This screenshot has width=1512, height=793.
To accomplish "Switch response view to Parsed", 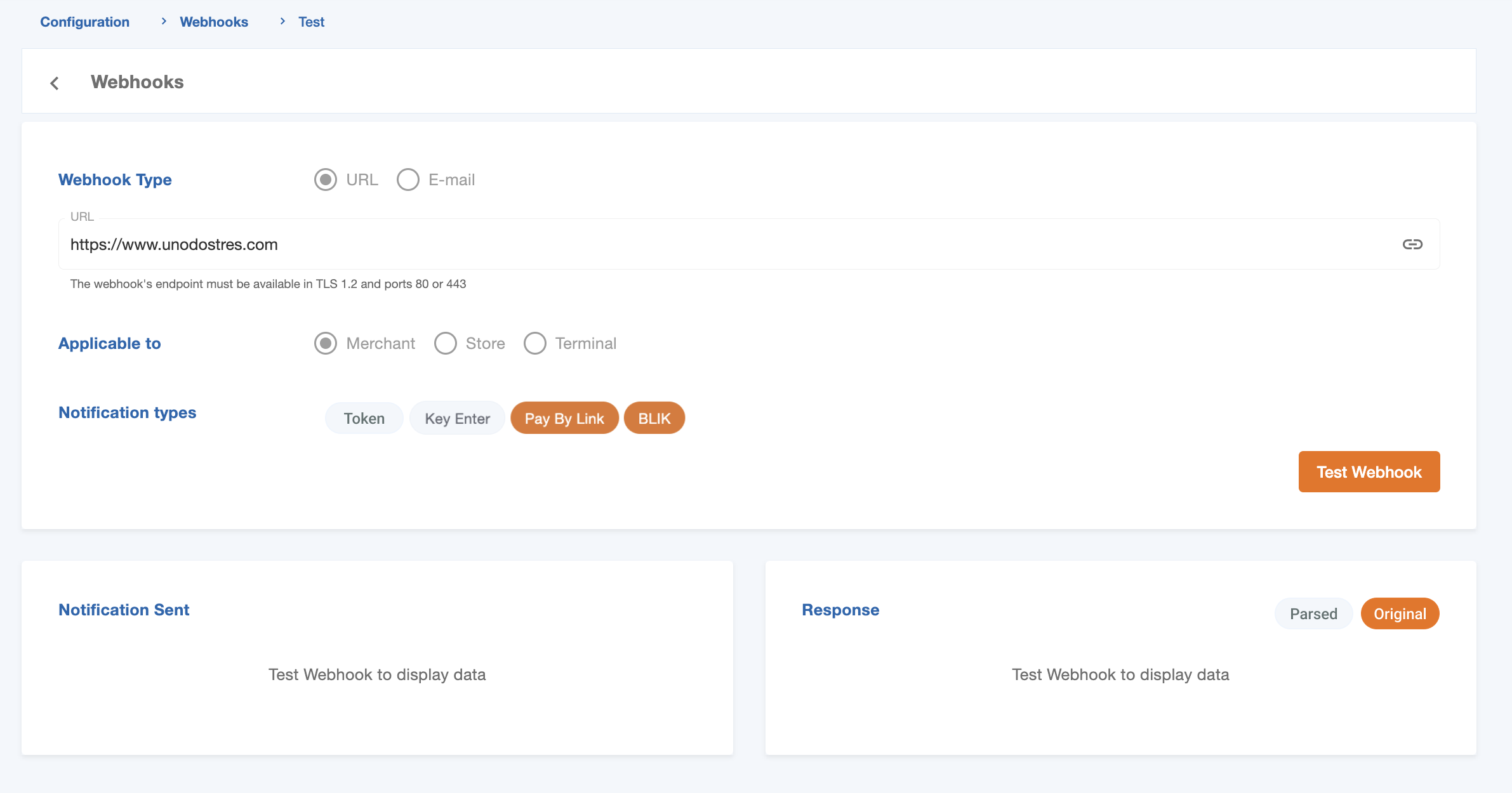I will coord(1313,613).
